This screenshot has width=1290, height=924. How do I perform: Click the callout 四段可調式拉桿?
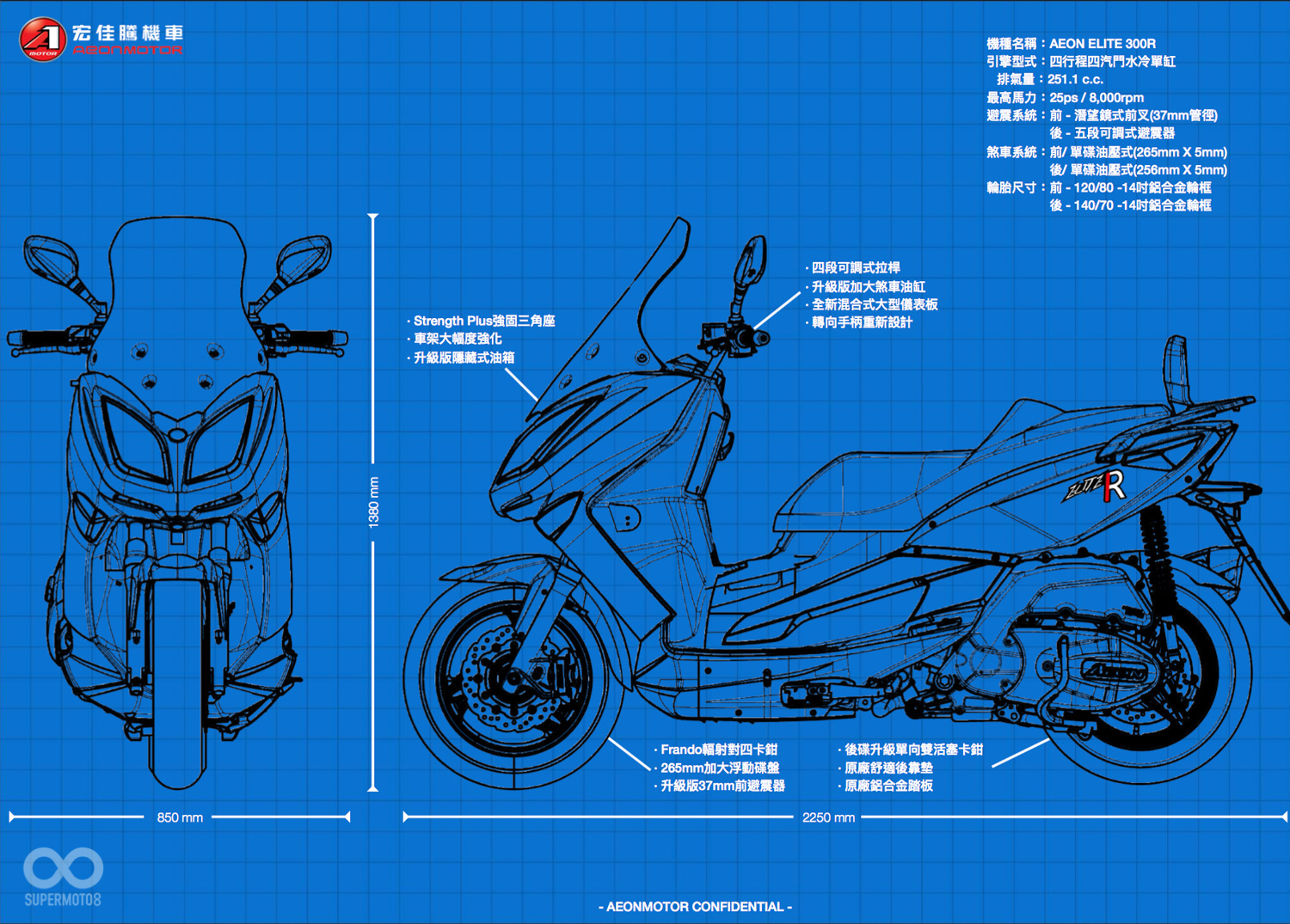[x=852, y=268]
